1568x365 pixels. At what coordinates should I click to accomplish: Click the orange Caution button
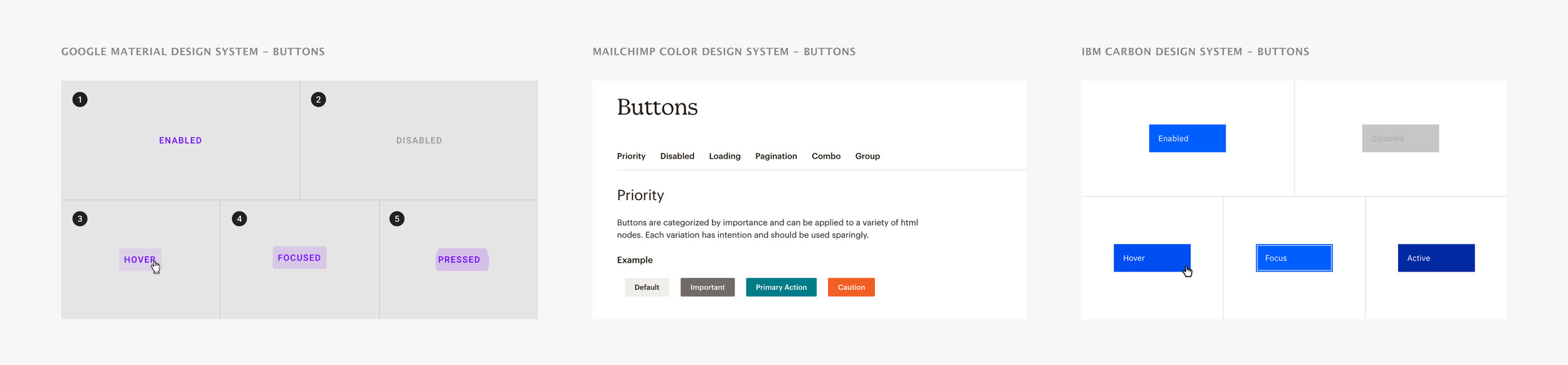click(x=851, y=287)
